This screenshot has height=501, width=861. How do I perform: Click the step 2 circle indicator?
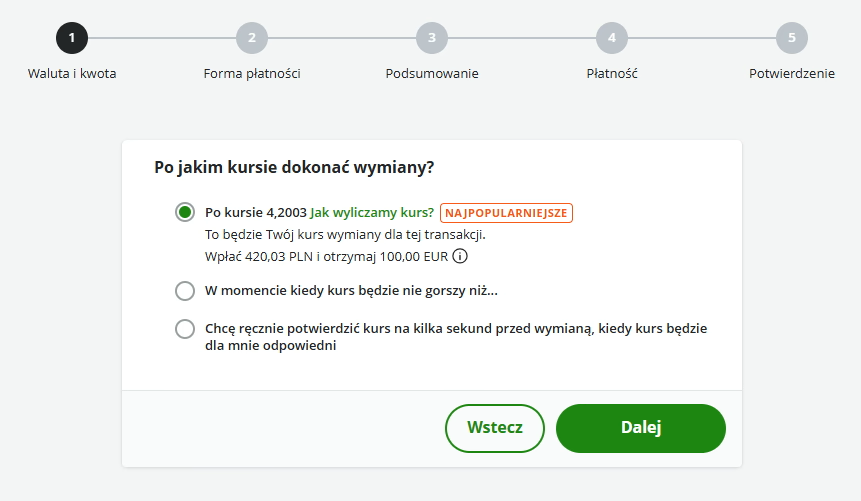252,39
